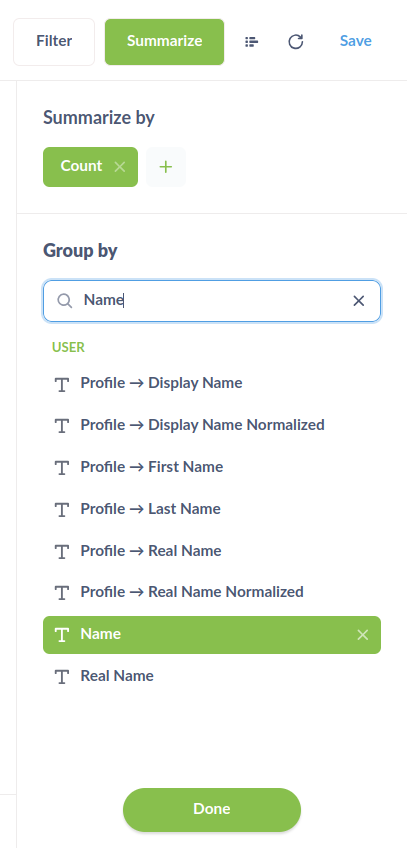Save the question via the Save link

point(356,41)
